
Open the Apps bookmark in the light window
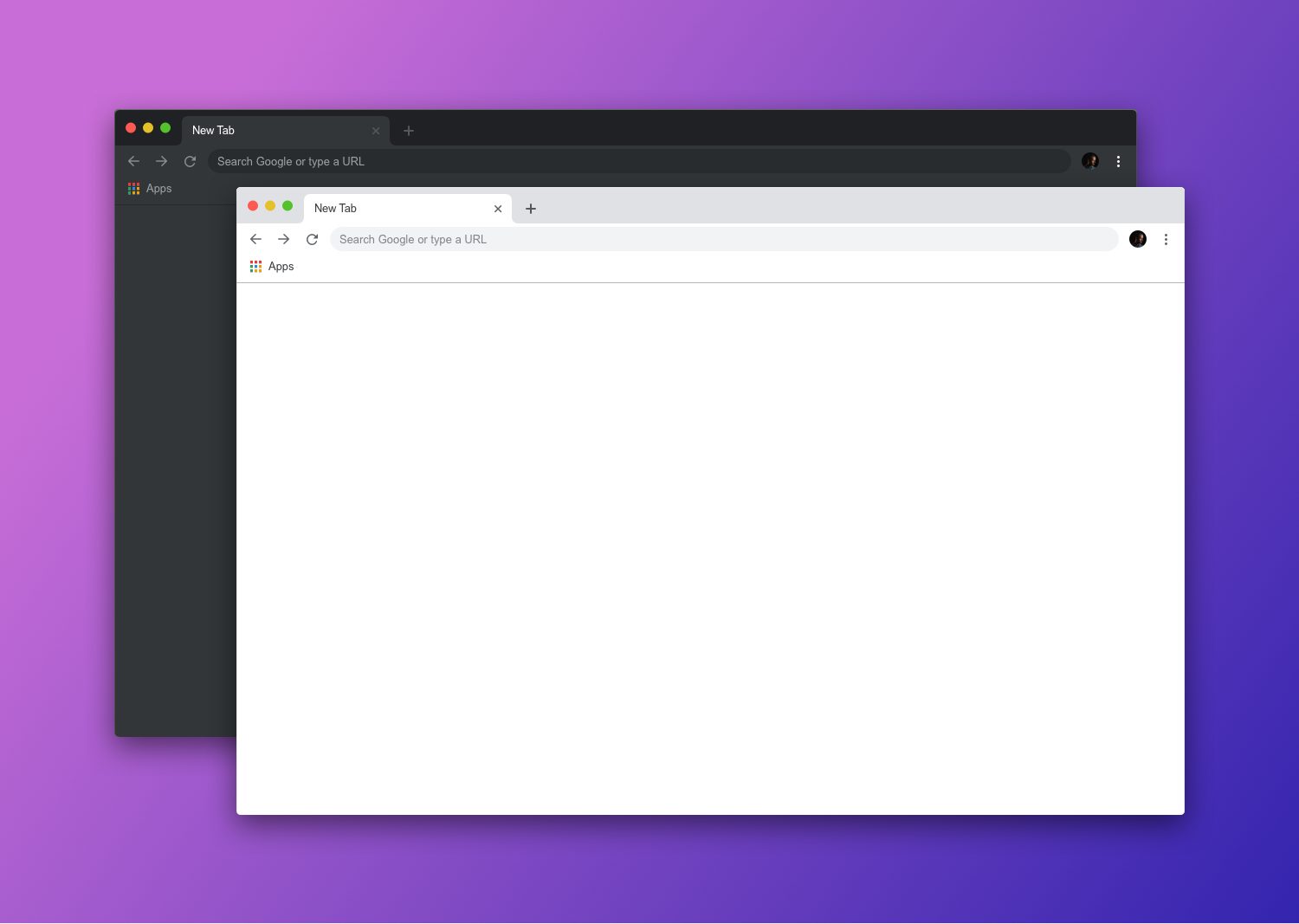click(x=272, y=267)
